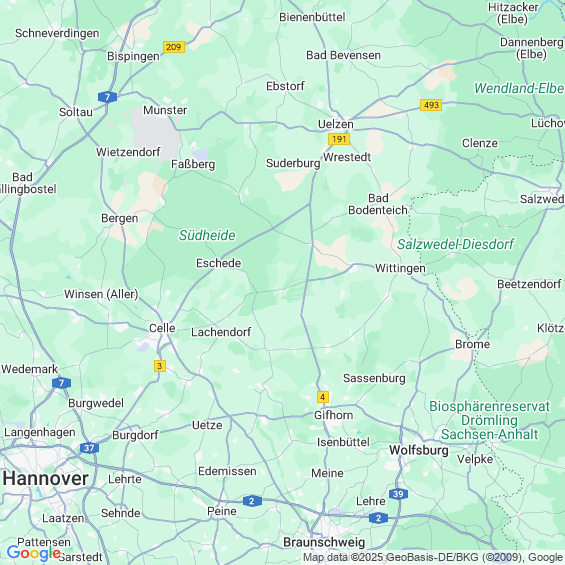
Task: Click the blue A7 shield near Soltau
Action: tap(107, 97)
